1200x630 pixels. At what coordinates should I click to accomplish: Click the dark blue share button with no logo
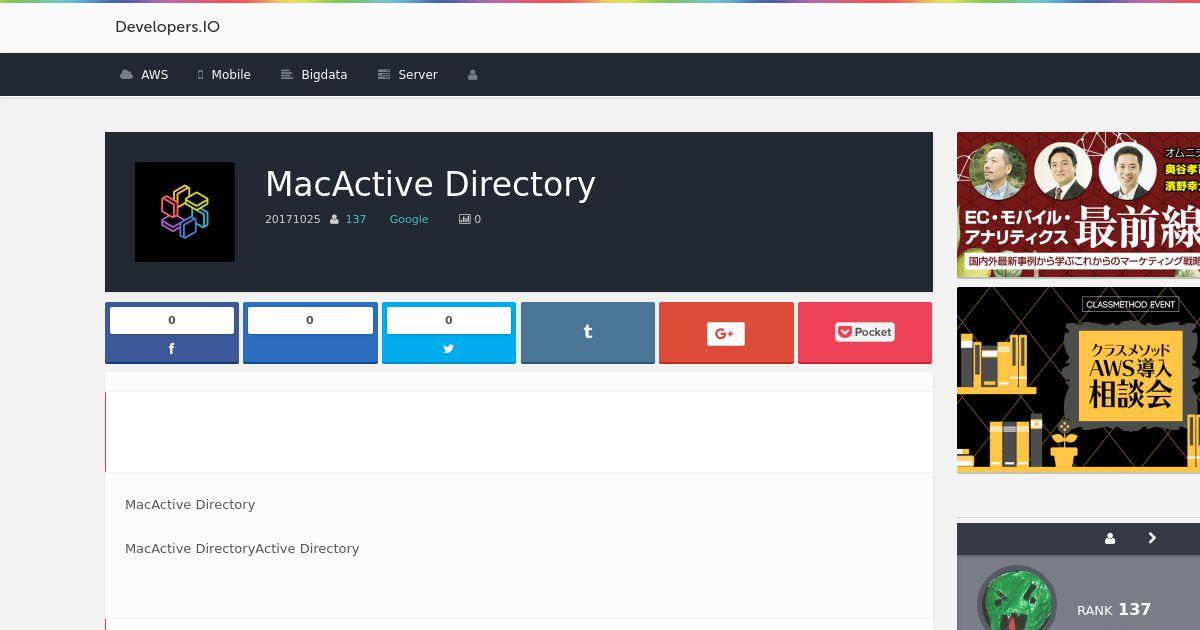click(x=310, y=333)
